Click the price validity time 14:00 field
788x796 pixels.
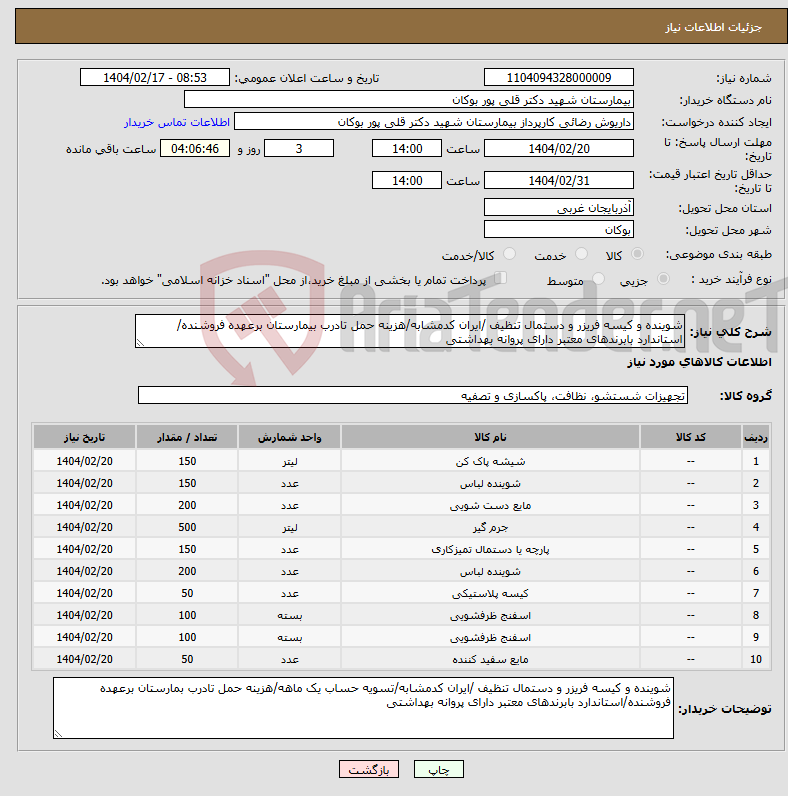tap(407, 180)
